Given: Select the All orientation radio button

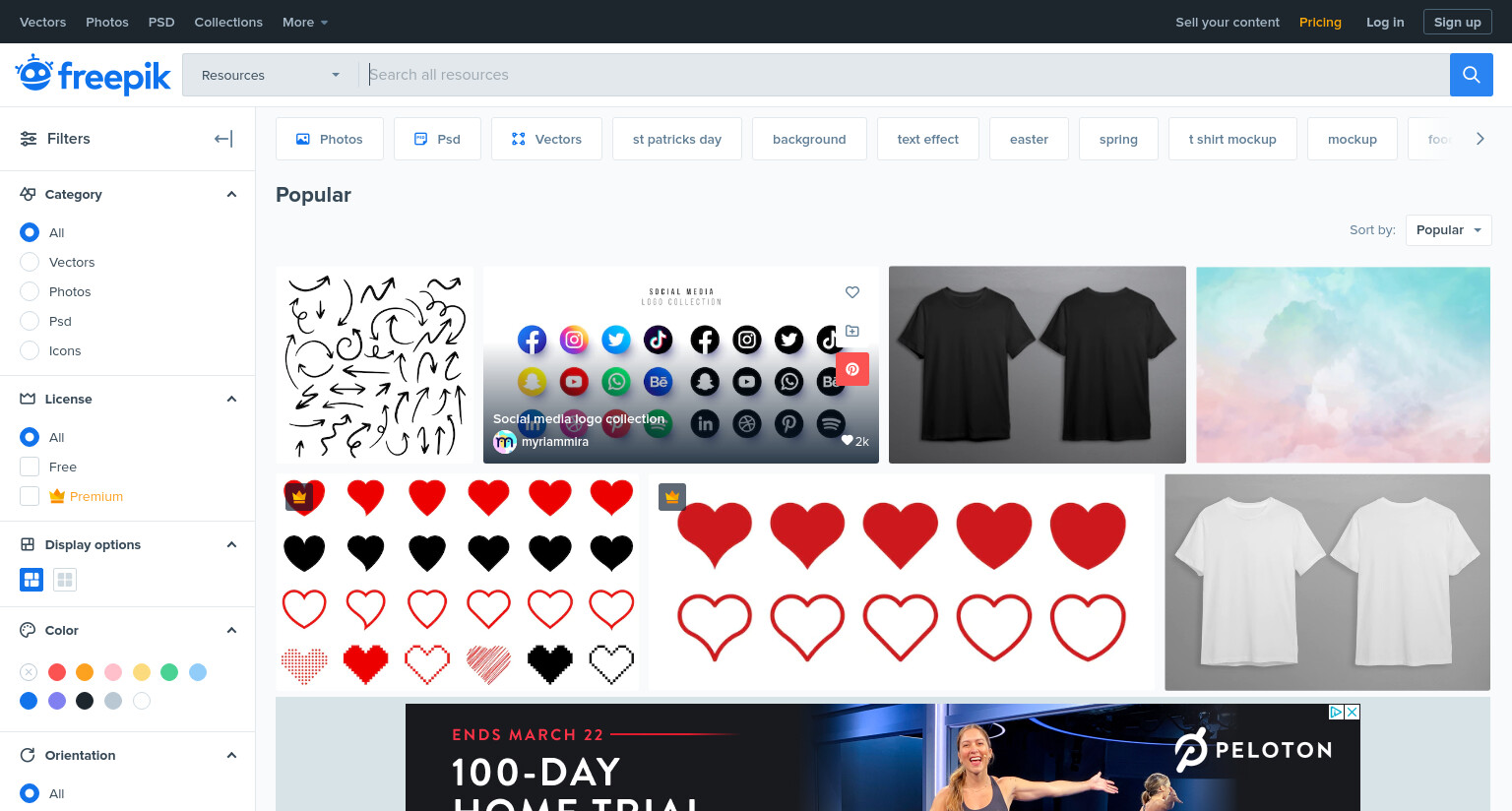Looking at the screenshot, I should pyautogui.click(x=30, y=793).
